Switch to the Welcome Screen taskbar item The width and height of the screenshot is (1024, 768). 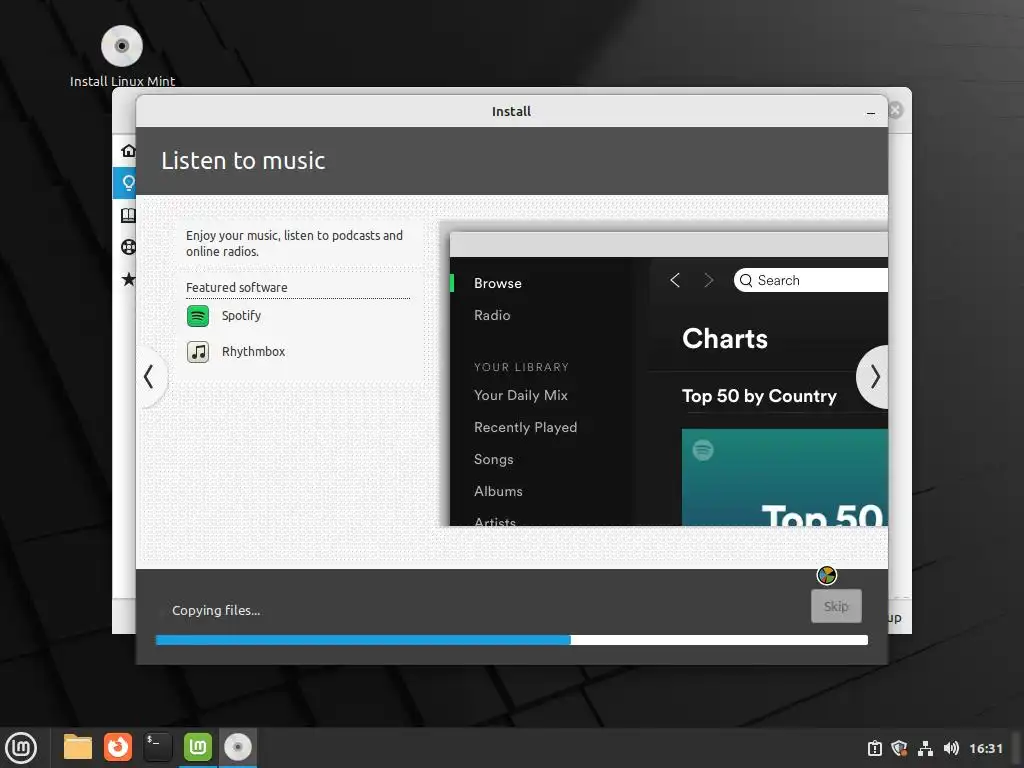[198, 747]
